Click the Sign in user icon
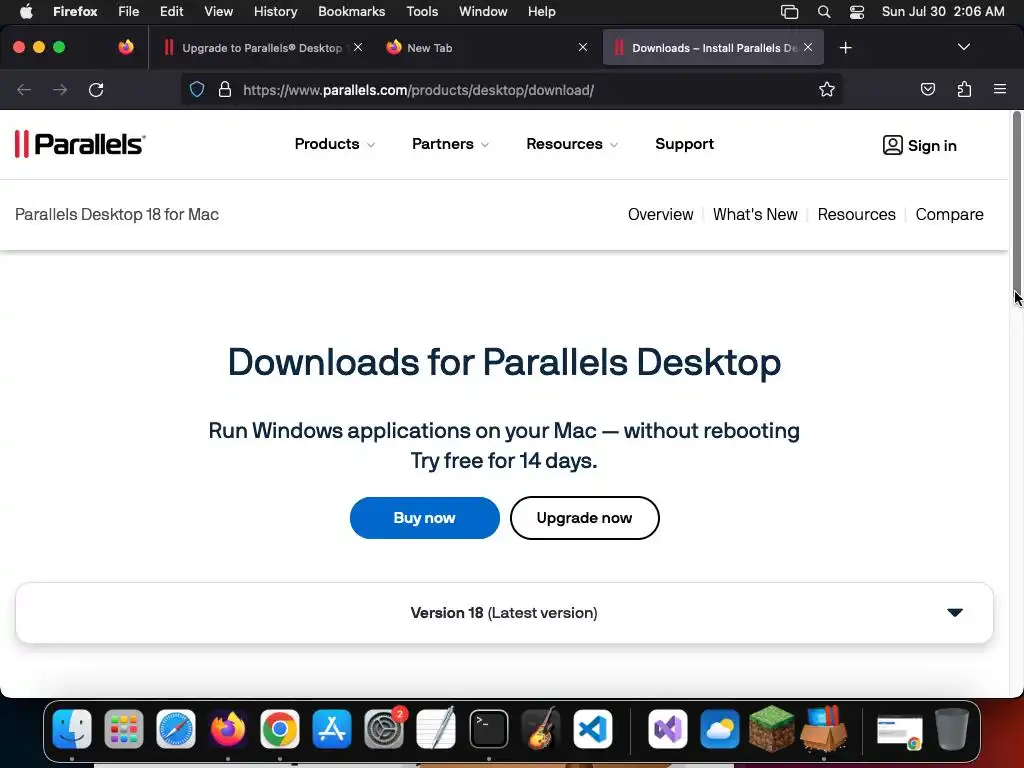The width and height of the screenshot is (1024, 768). 892,145
